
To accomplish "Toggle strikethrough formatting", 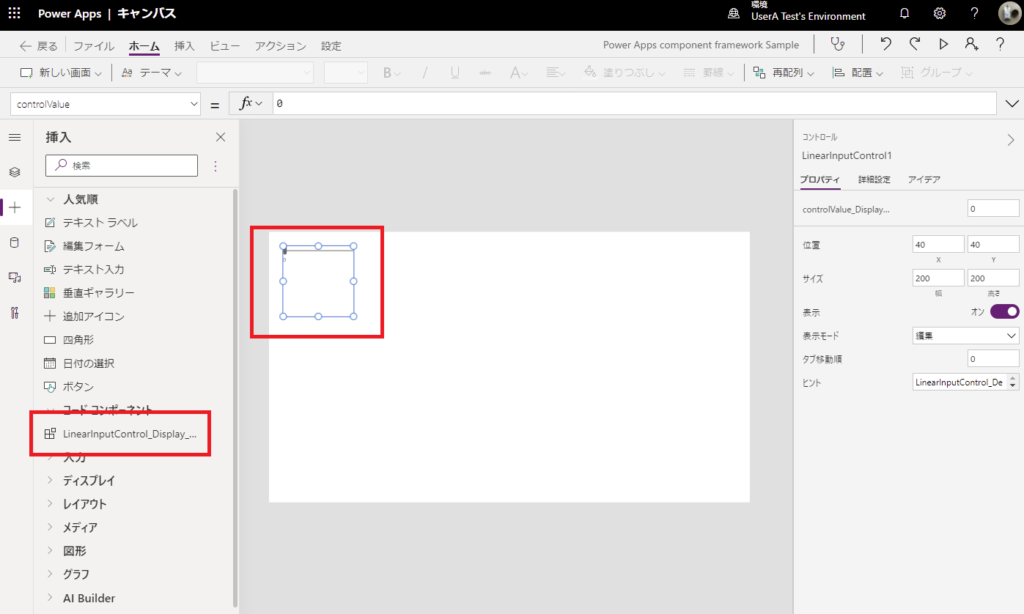I will click(485, 73).
